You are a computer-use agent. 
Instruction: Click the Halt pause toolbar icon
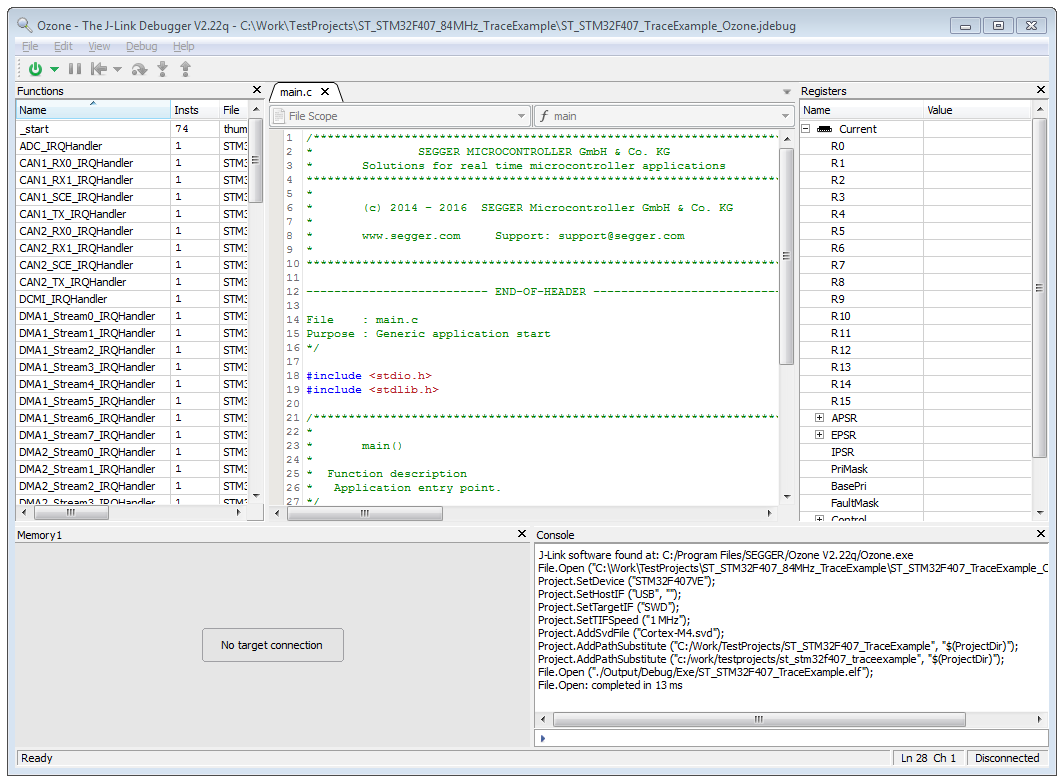(75, 68)
